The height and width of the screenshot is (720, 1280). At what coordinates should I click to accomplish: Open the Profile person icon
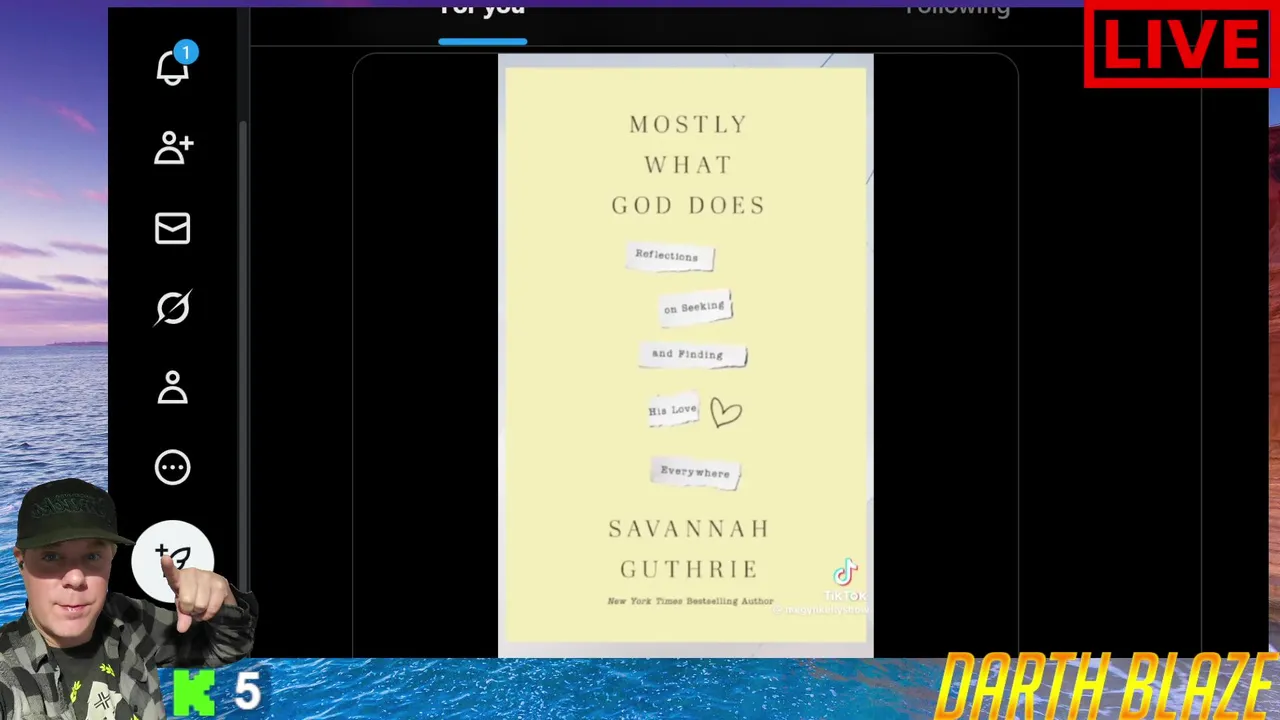tap(172, 387)
